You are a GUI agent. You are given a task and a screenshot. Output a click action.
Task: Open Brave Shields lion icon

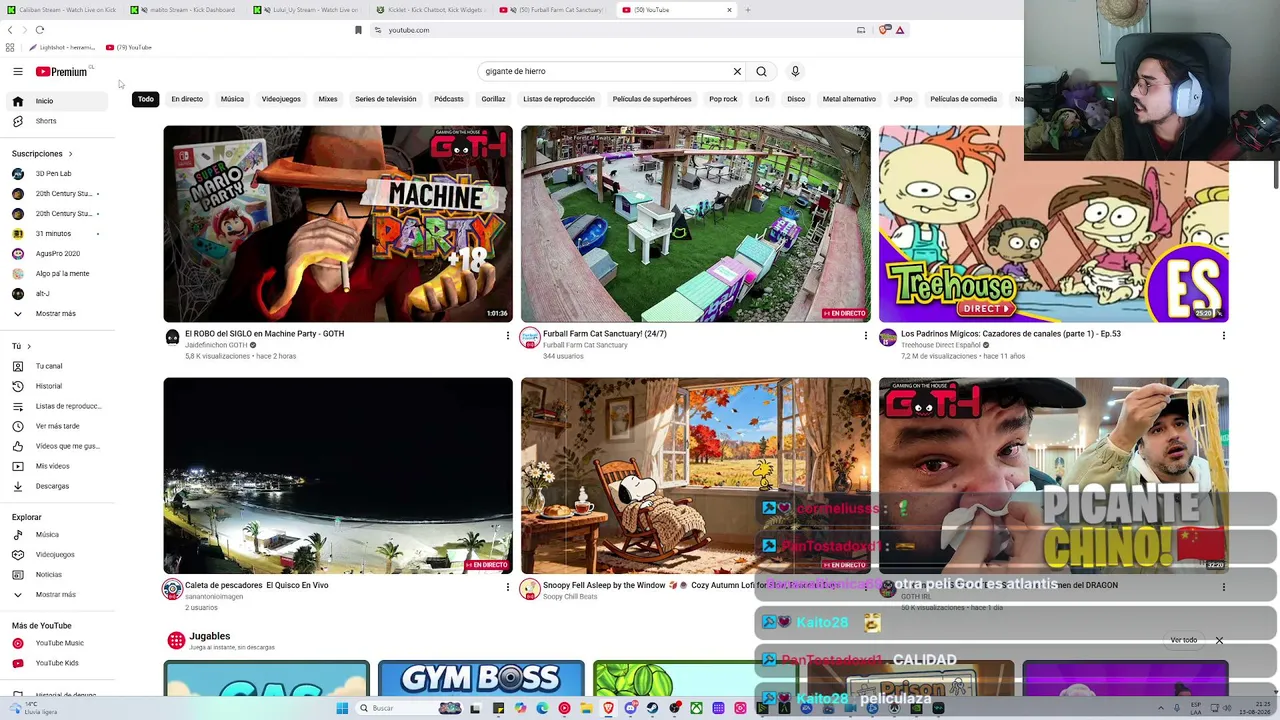pyautogui.click(x=884, y=30)
